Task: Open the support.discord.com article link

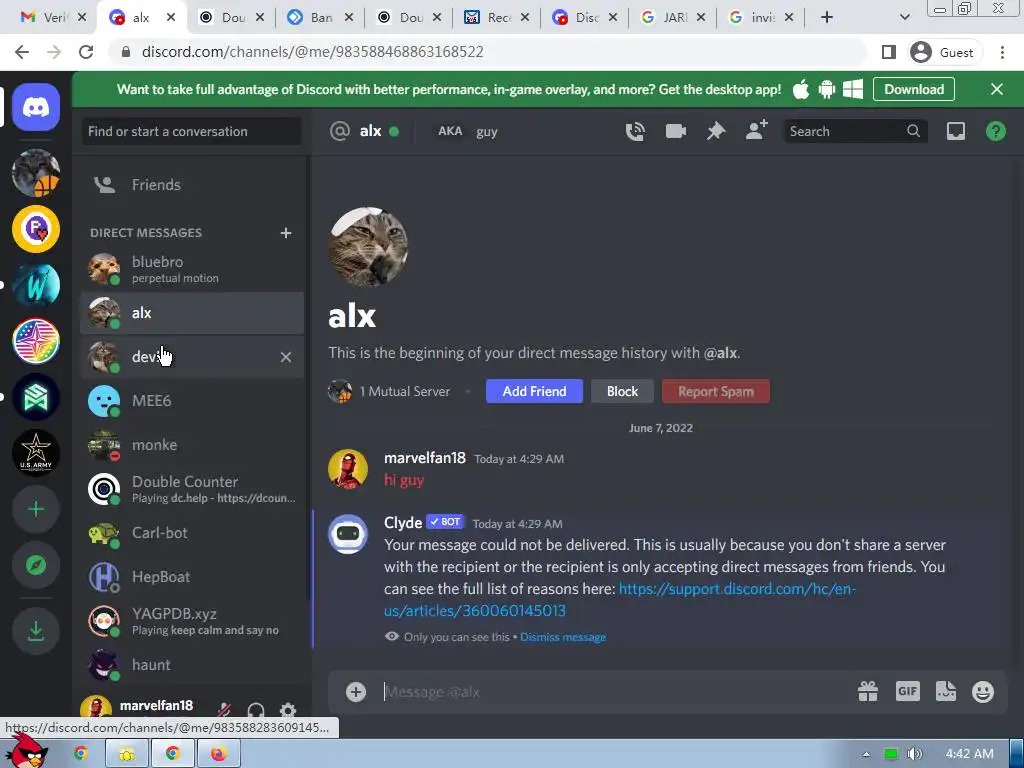Action: (620, 600)
